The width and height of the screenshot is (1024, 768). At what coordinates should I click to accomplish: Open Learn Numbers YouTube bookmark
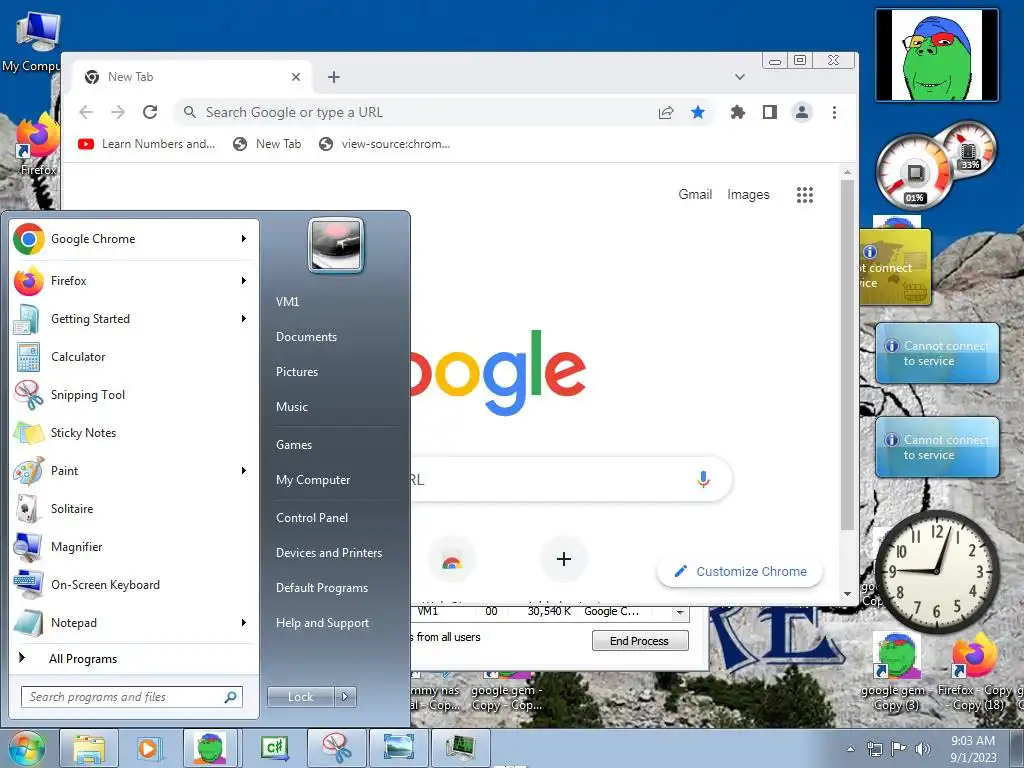pos(147,144)
